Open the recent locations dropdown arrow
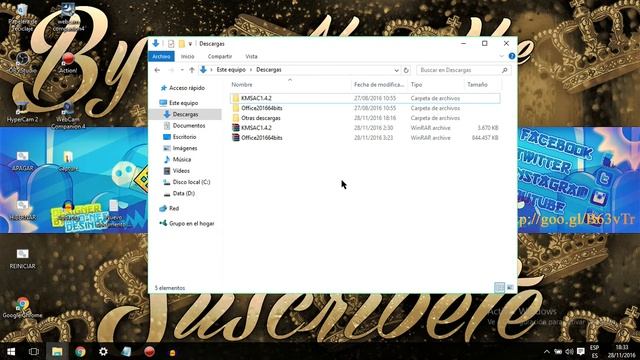 point(182,70)
